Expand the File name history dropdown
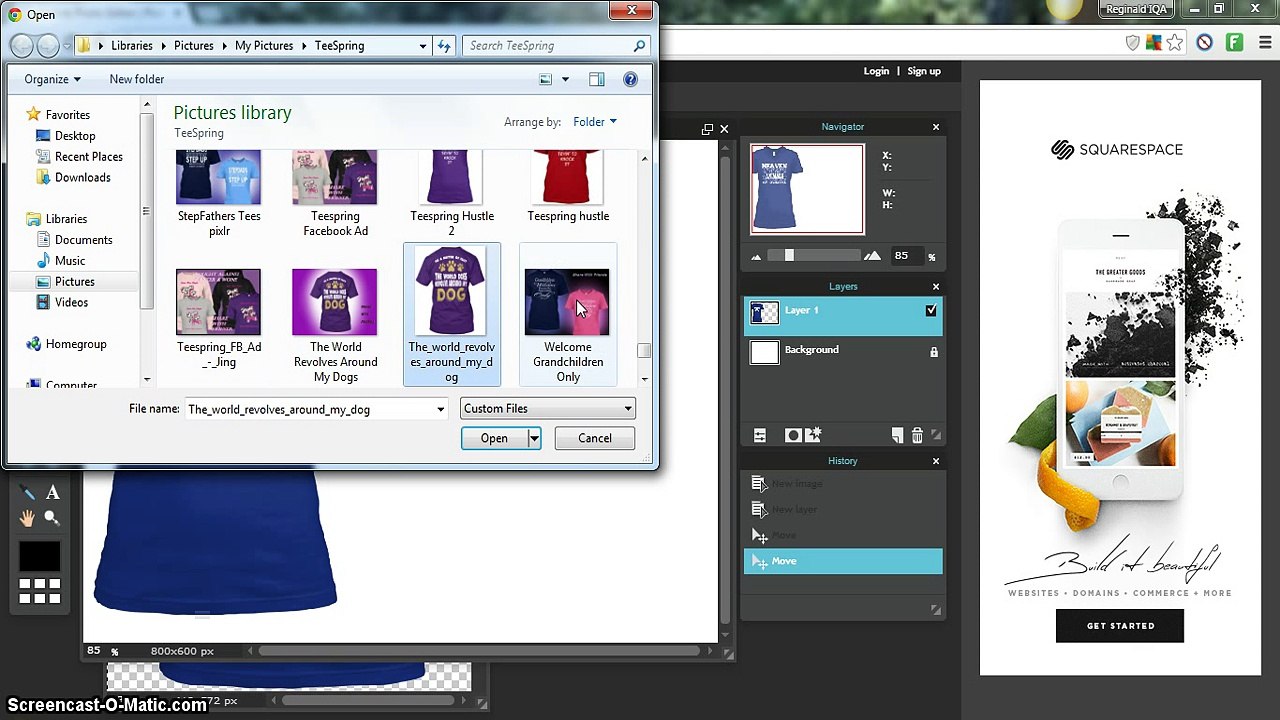 click(x=440, y=409)
